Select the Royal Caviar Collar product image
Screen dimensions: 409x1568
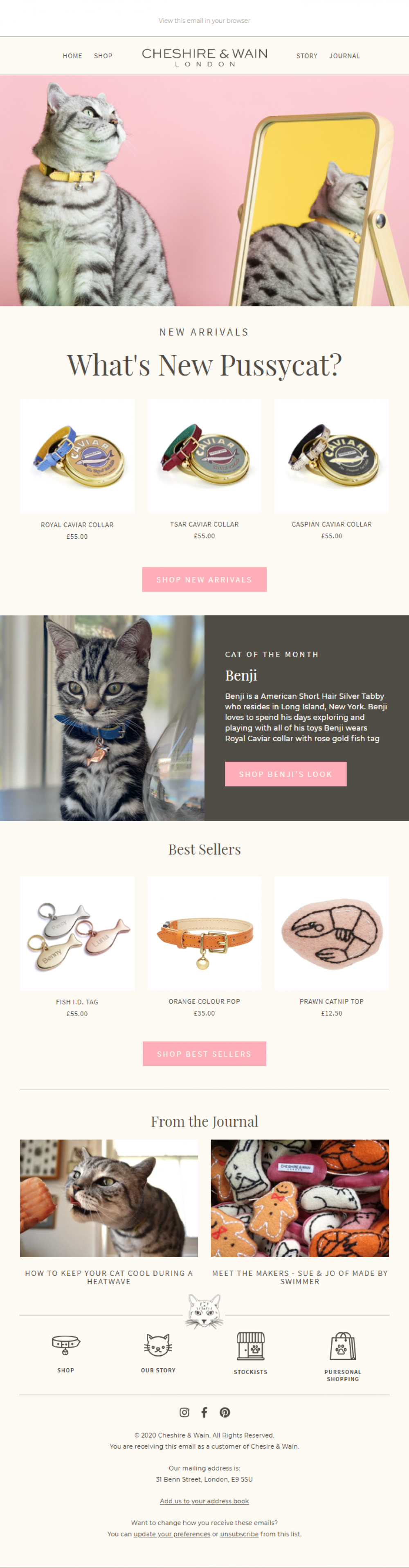[77, 456]
